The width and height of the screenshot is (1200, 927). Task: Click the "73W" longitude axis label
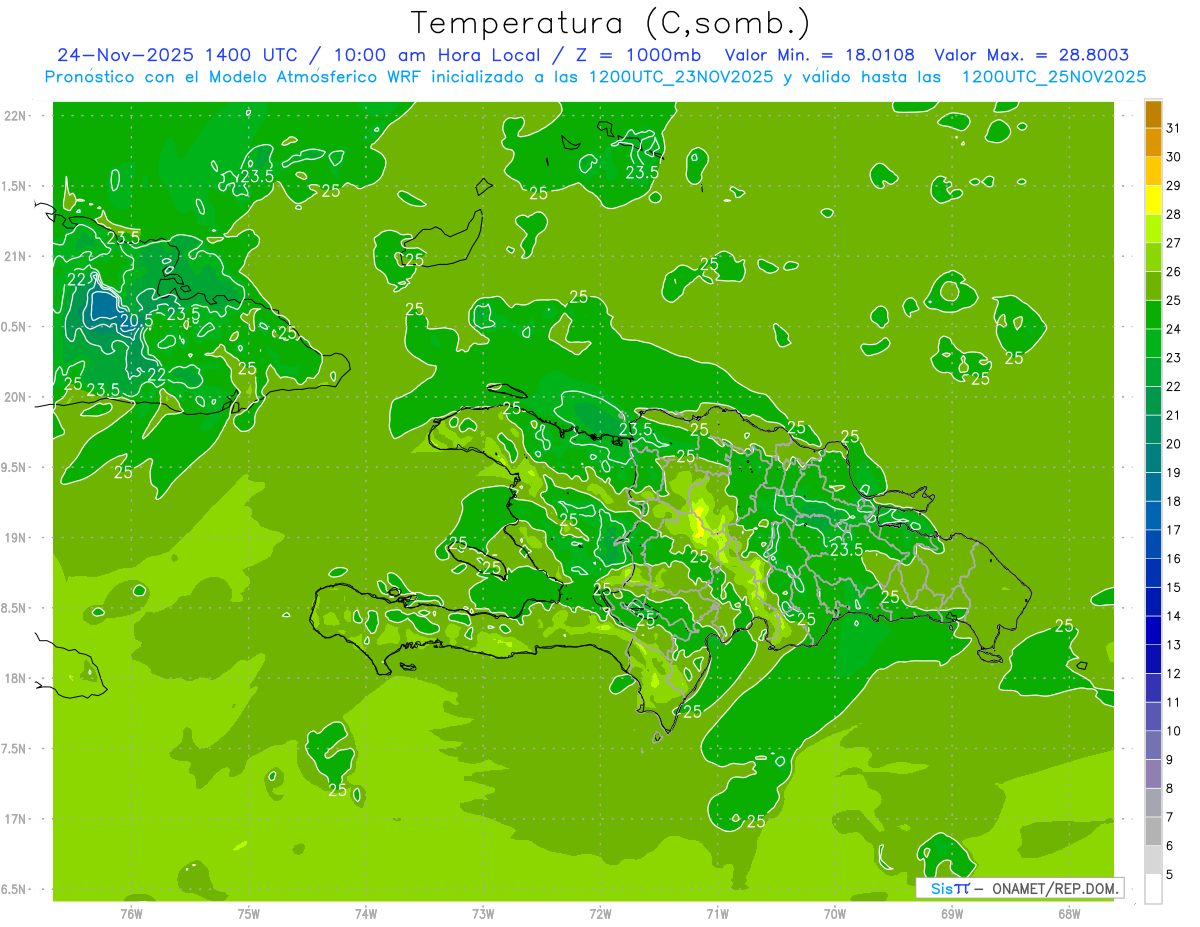coord(483,913)
